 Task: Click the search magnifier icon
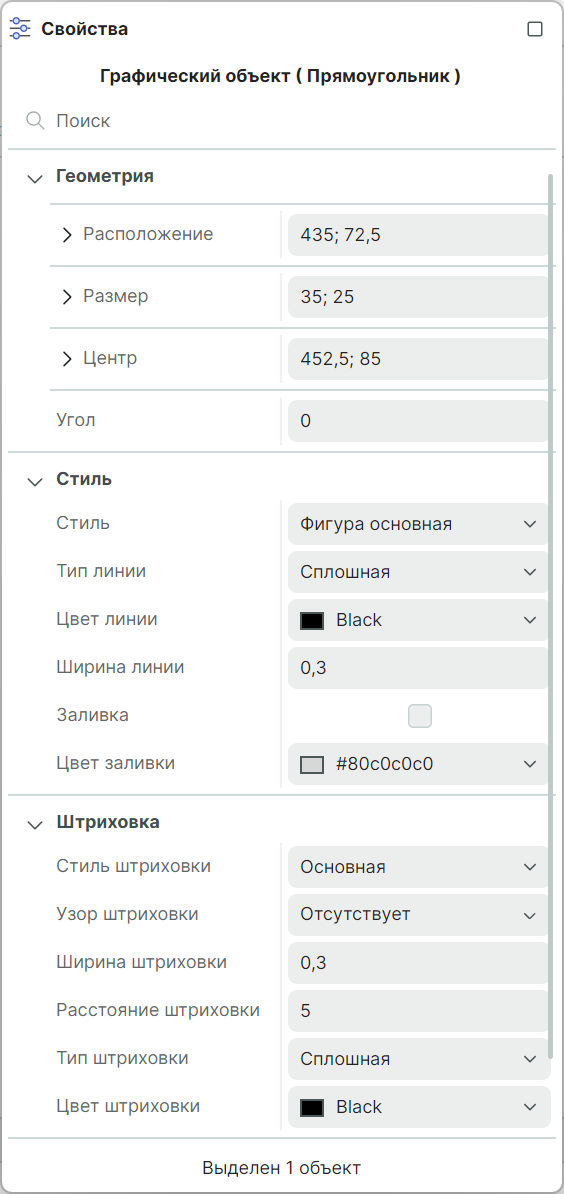[35, 120]
